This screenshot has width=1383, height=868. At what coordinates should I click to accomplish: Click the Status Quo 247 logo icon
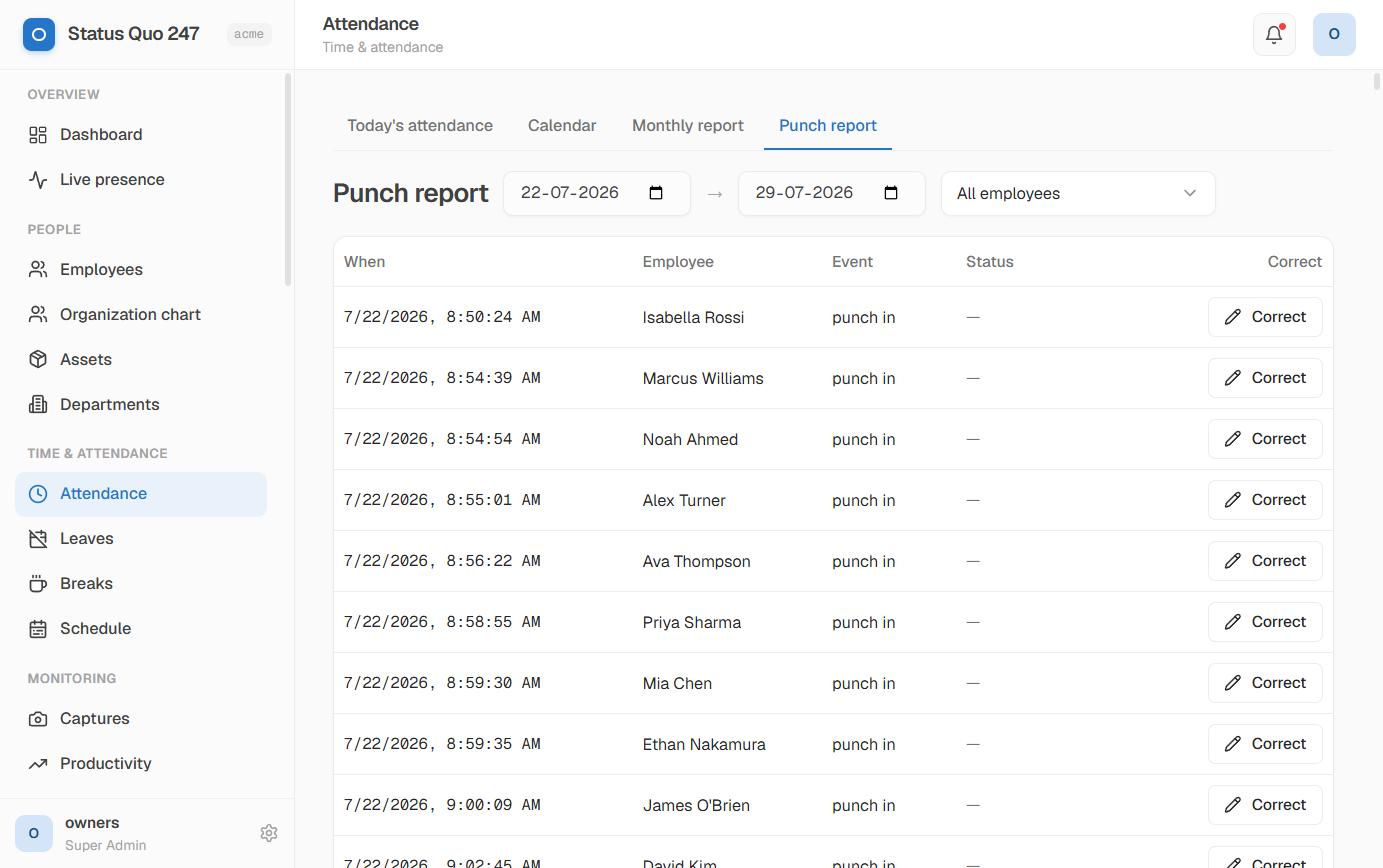[x=39, y=34]
